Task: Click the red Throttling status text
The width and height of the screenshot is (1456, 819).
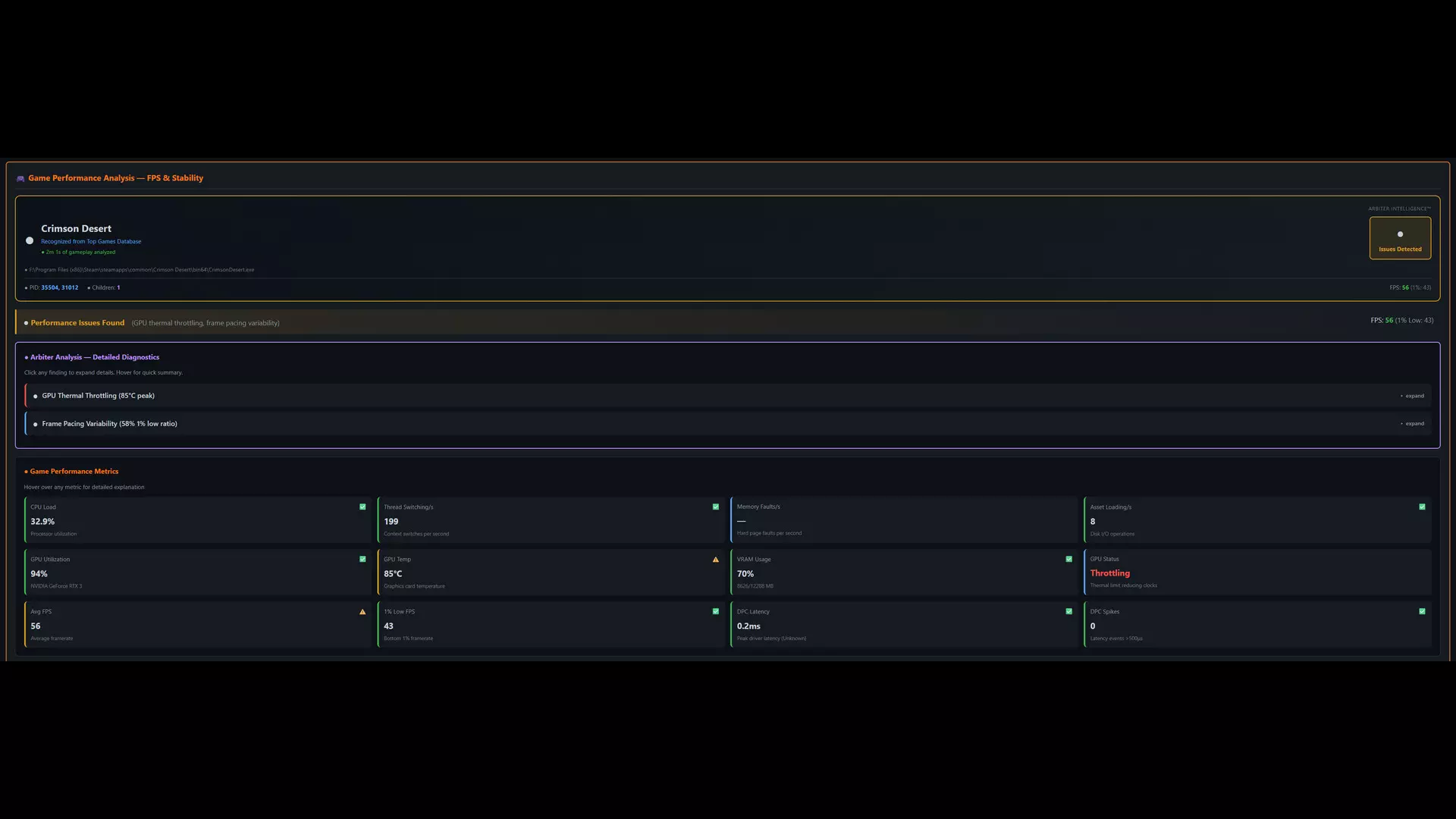Action: [1110, 573]
